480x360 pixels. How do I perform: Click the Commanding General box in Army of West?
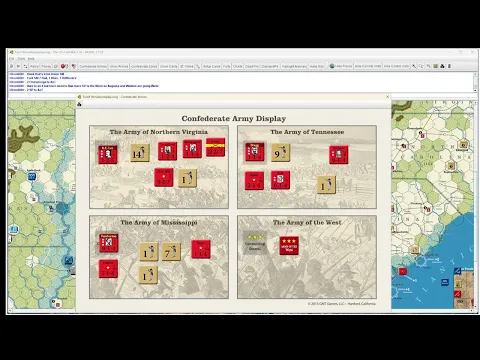pyautogui.click(x=255, y=243)
